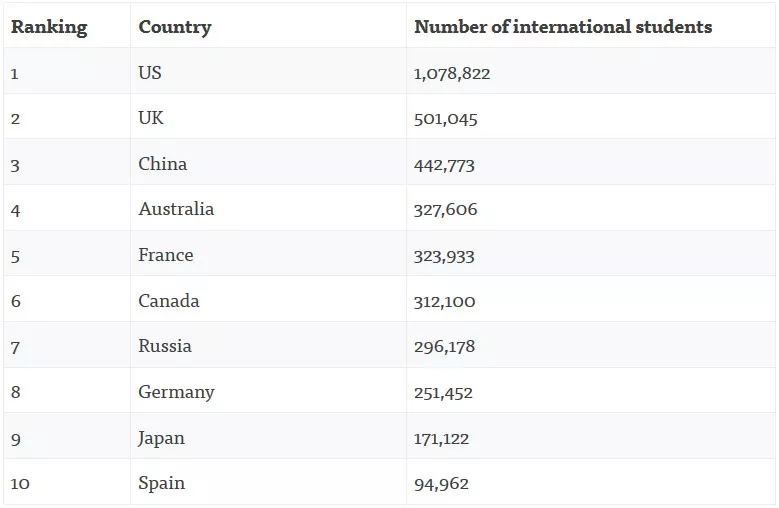779x508 pixels.
Task: Click the France country cell
Action: [x=166, y=255]
